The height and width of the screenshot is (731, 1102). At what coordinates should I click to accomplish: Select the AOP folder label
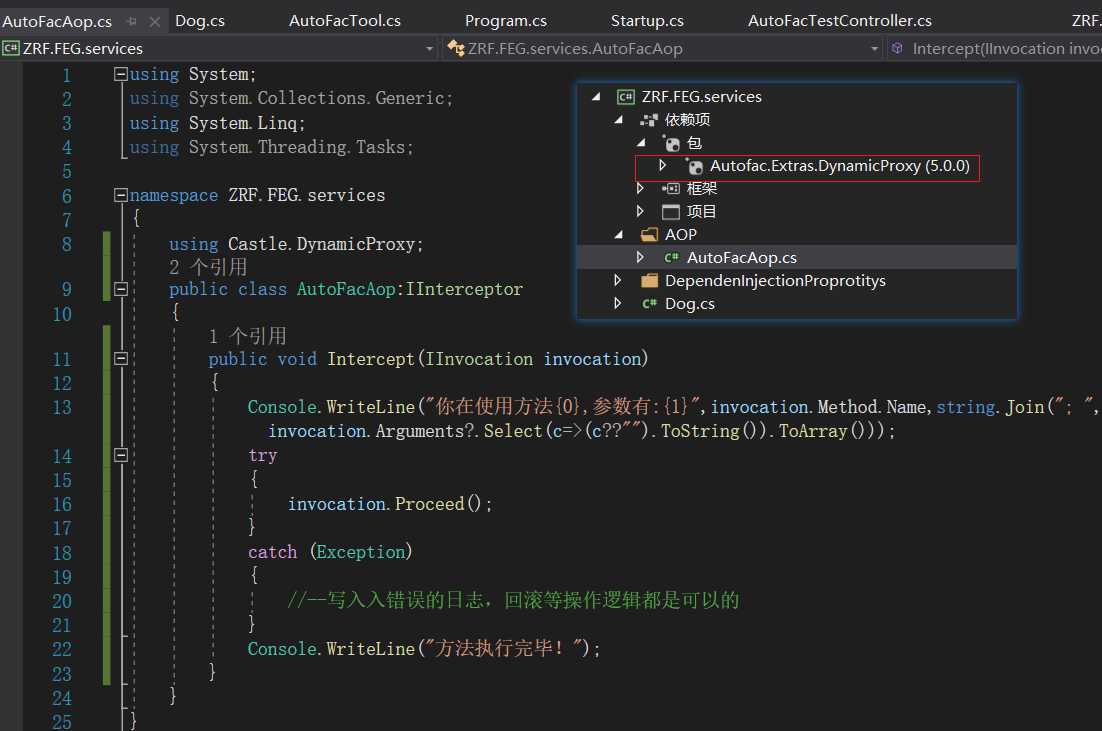pos(680,235)
